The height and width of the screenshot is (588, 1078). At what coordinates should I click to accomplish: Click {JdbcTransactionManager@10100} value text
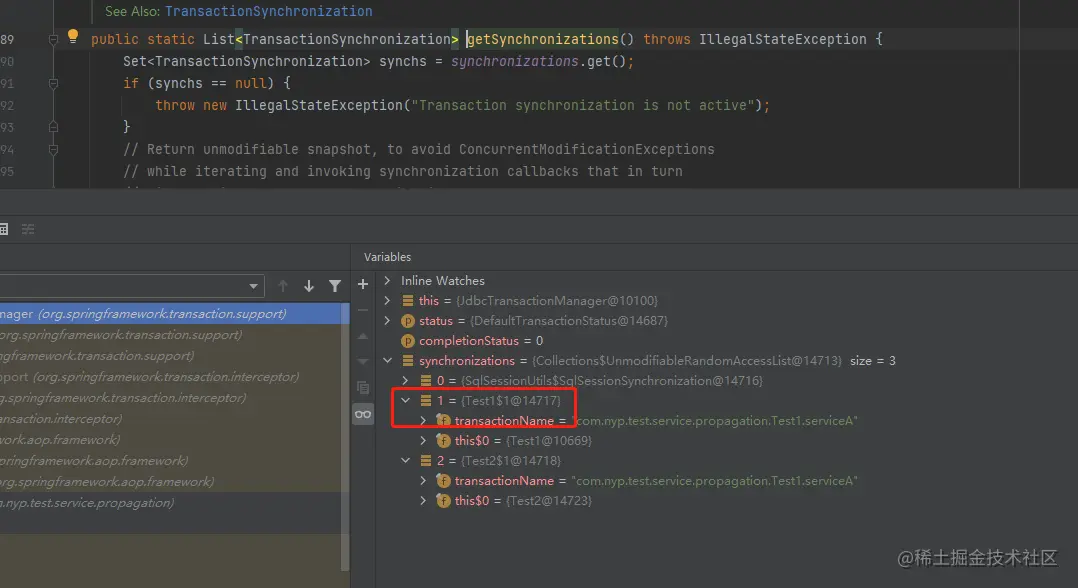[556, 301]
